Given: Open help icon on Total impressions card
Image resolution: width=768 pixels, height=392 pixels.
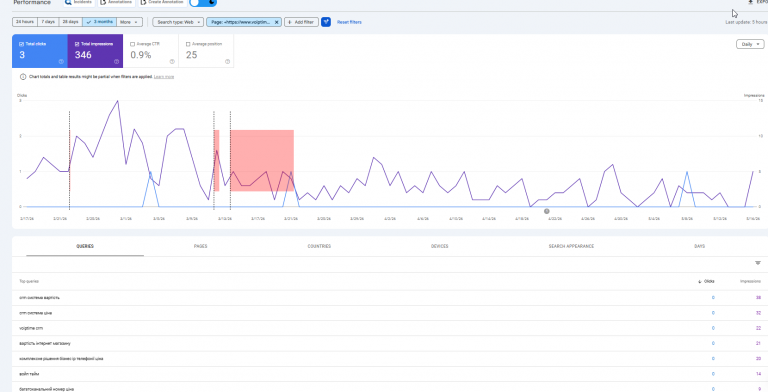Looking at the screenshot, I should click(x=117, y=62).
